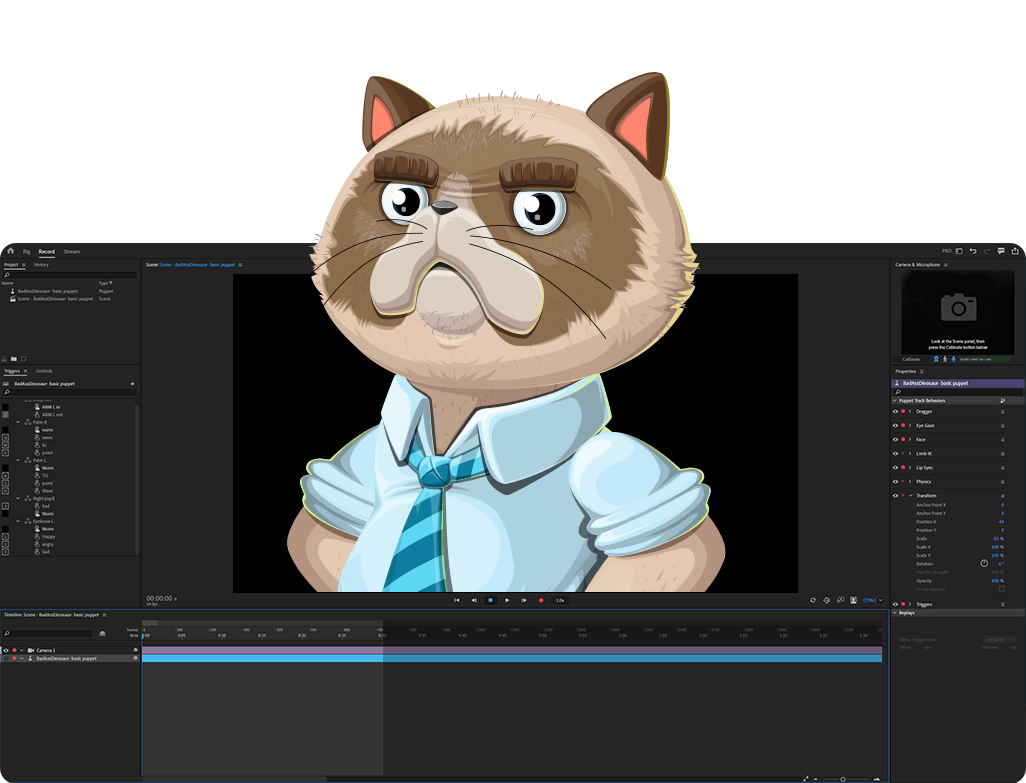Click the Share/export icon at top right
1026x783 pixels.
click(x=1015, y=251)
